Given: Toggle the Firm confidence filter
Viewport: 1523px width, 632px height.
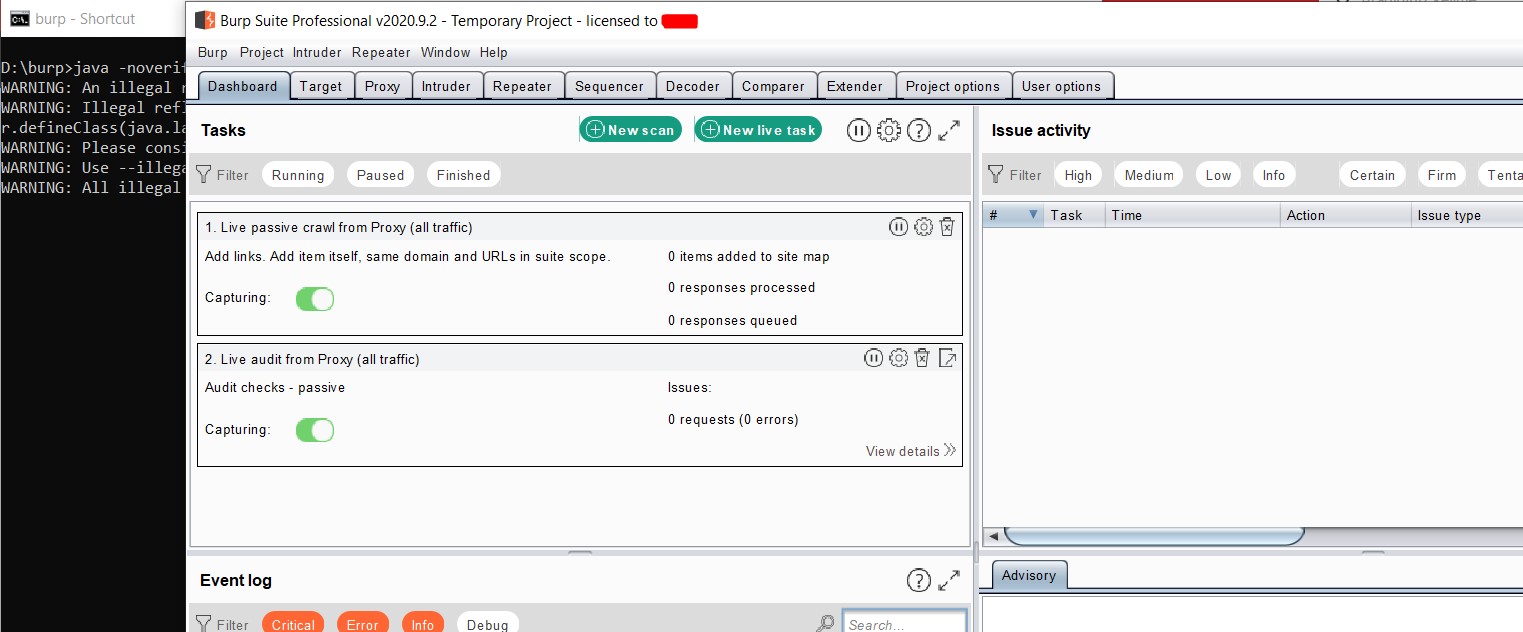Looking at the screenshot, I should tap(1441, 175).
